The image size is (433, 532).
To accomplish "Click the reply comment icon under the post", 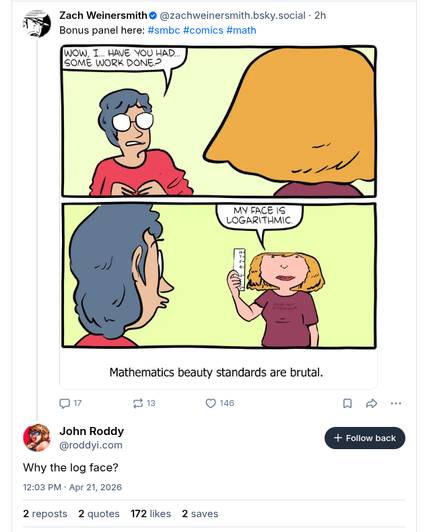I will [x=64, y=403].
